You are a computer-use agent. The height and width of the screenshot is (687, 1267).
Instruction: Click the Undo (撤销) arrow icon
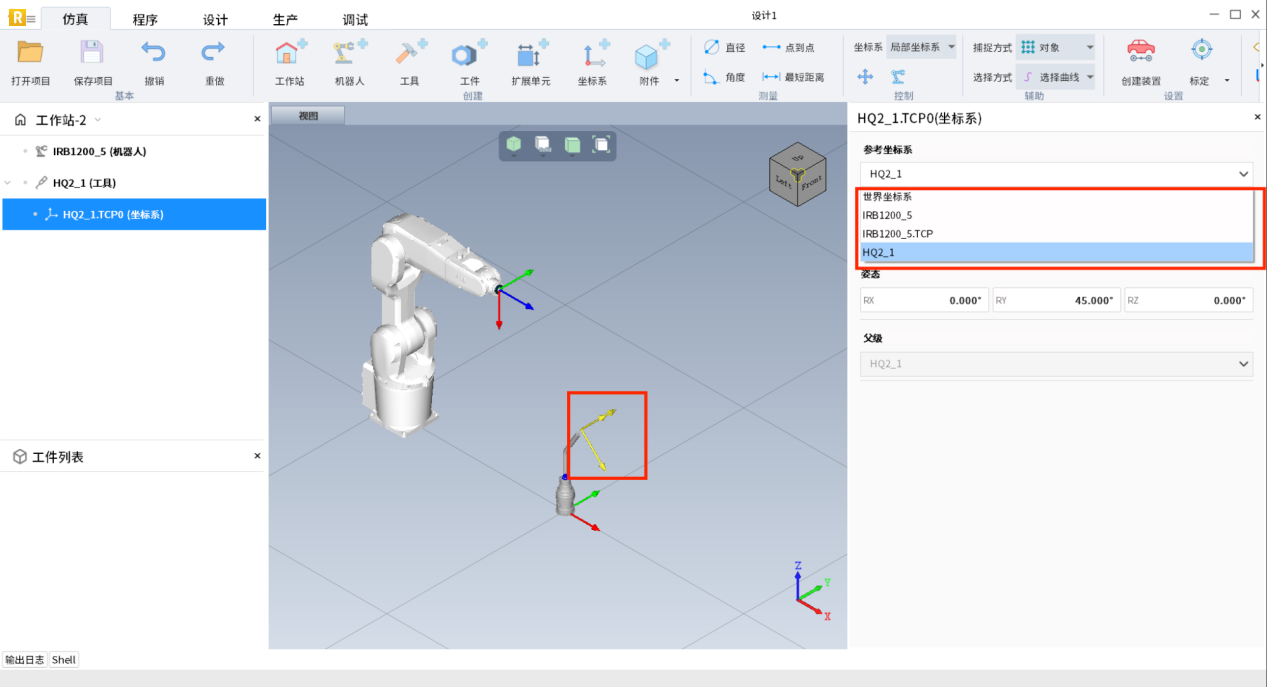point(153,53)
